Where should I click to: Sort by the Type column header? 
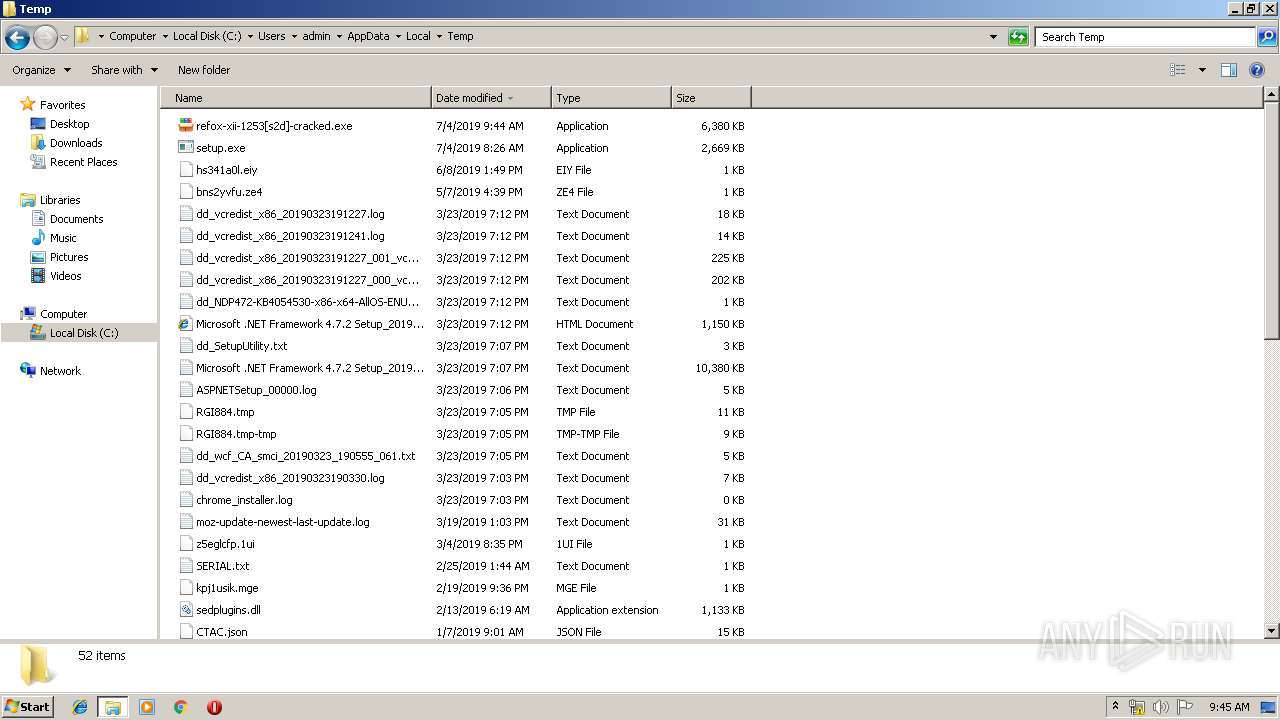pyautogui.click(x=610, y=98)
